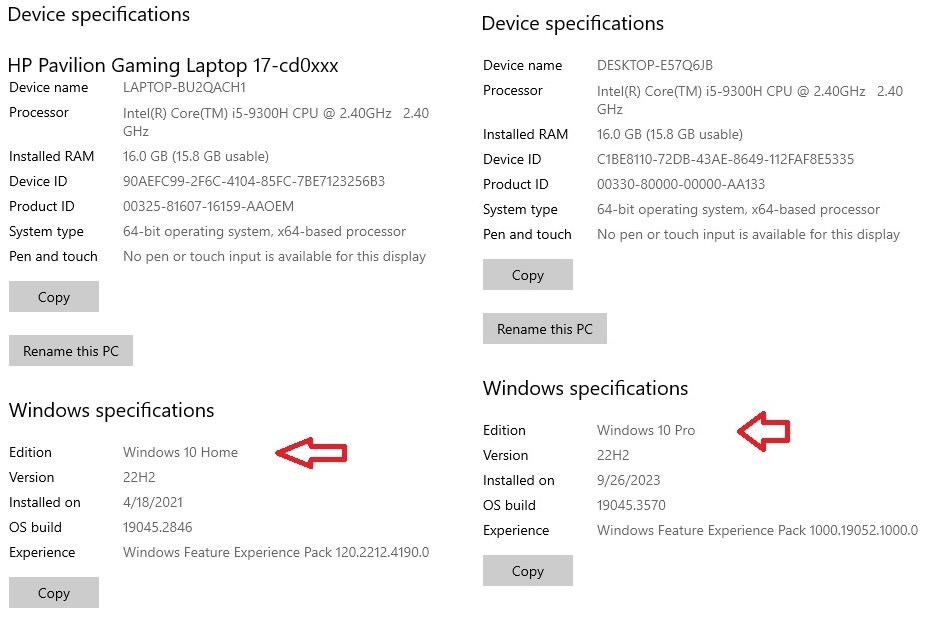
Task: Click pen and touch value in the desktop panel
Action: pyautogui.click(x=748, y=234)
